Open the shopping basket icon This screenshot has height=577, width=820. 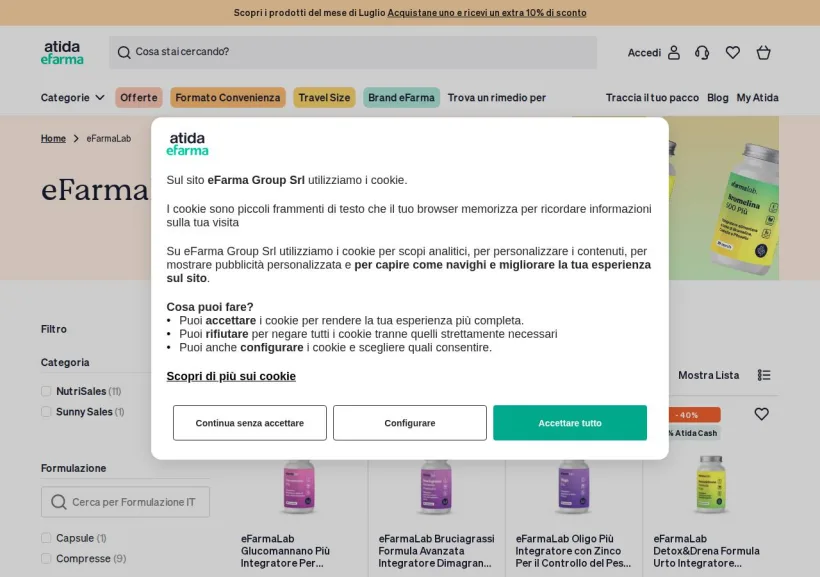tap(764, 53)
